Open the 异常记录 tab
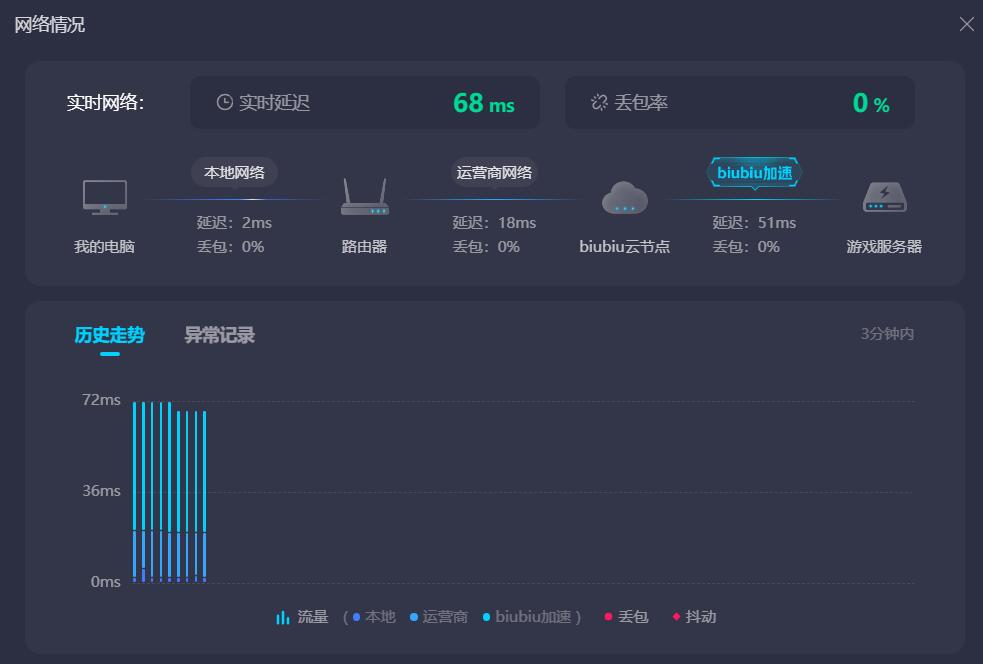983x664 pixels. pos(219,335)
